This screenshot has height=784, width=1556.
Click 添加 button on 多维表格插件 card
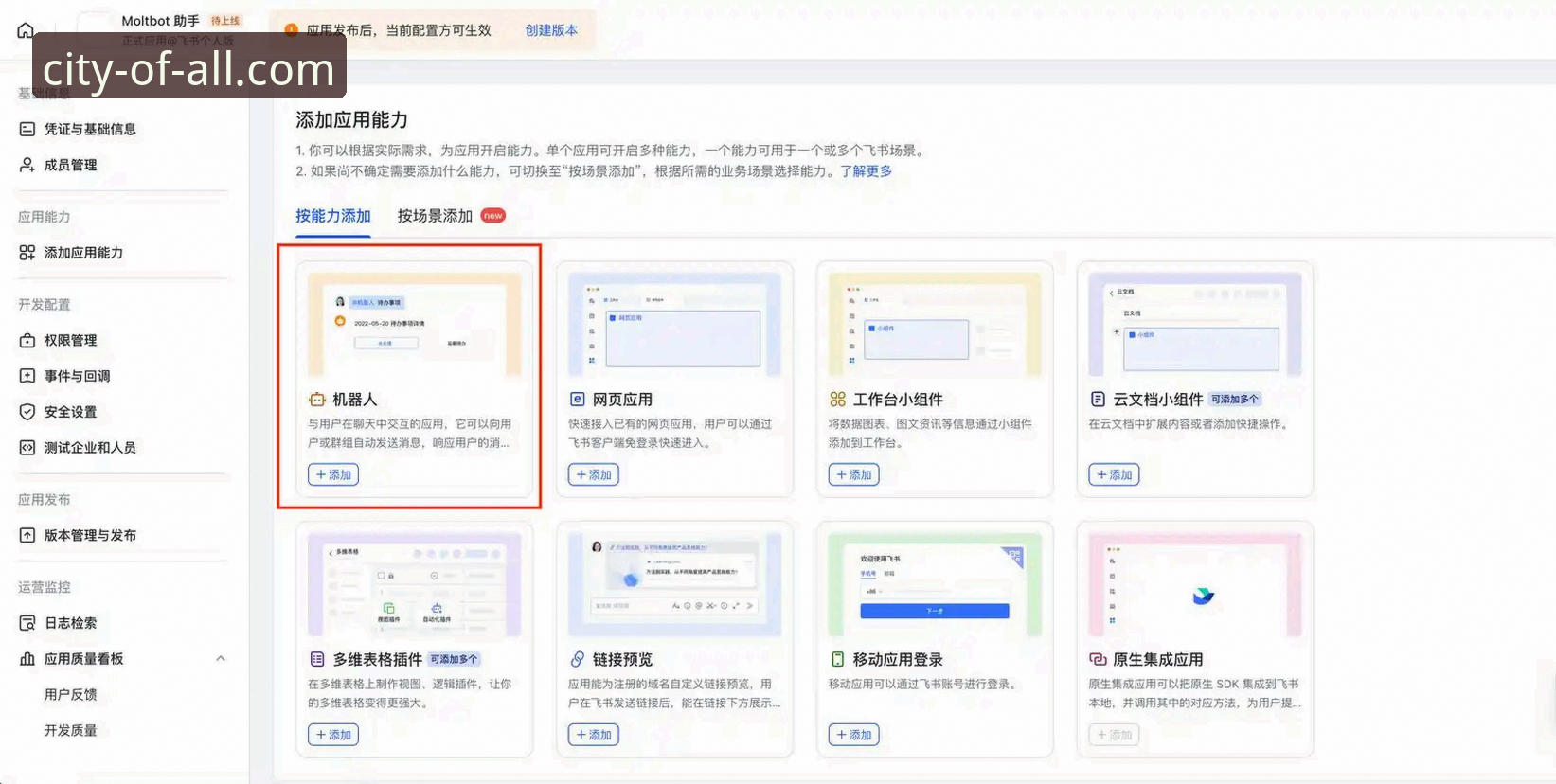(333, 735)
